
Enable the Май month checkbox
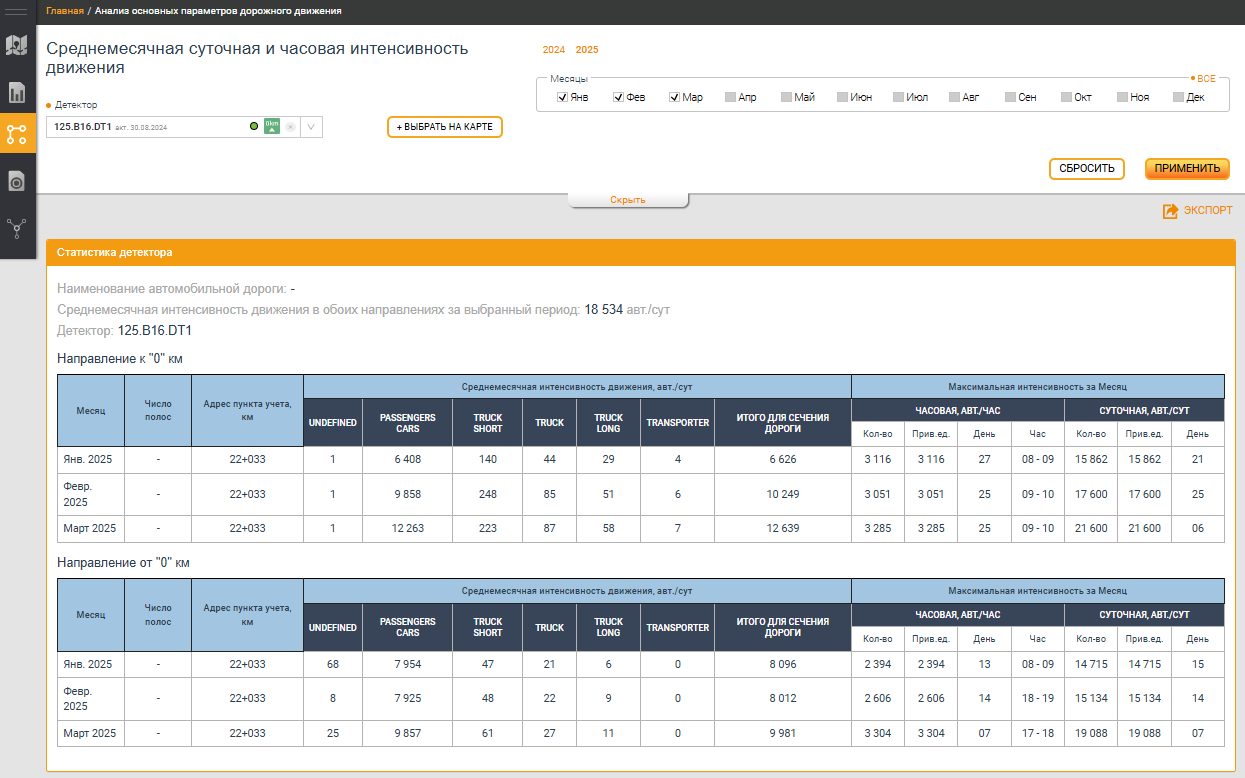coord(787,97)
